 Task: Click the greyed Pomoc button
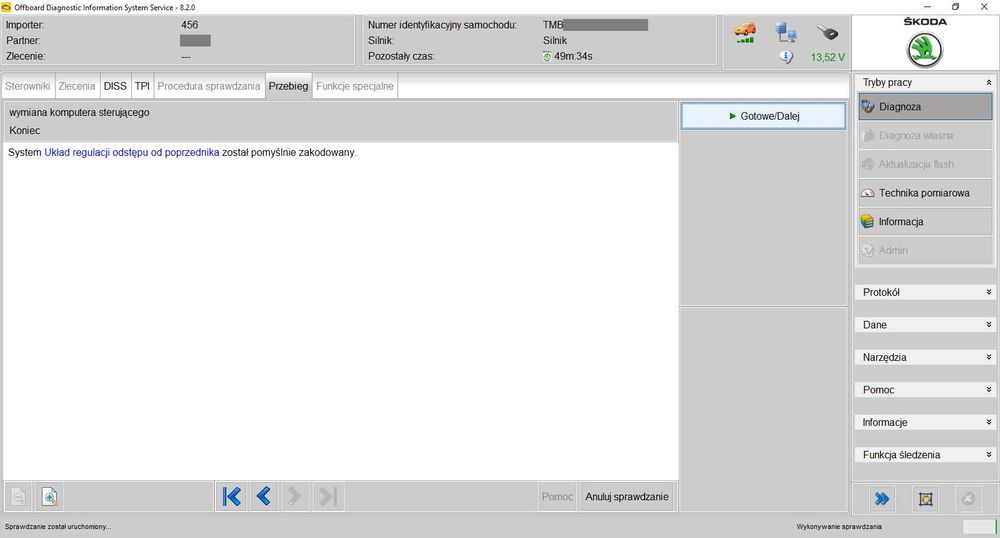557,497
